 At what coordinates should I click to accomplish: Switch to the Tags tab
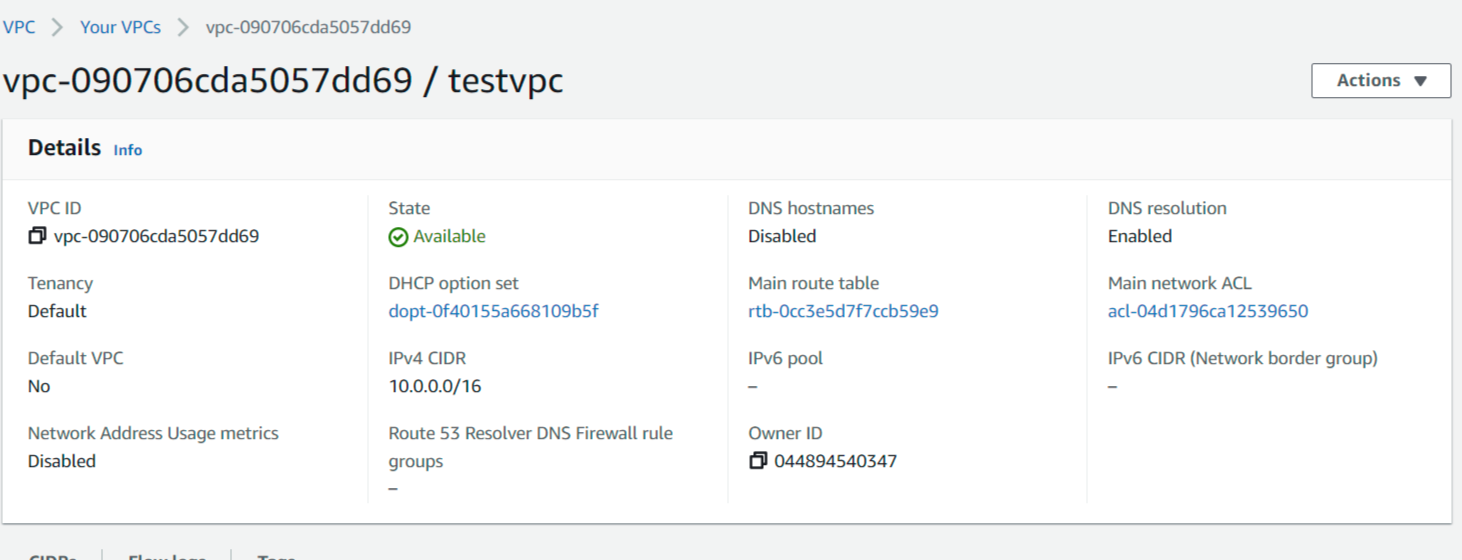276,556
